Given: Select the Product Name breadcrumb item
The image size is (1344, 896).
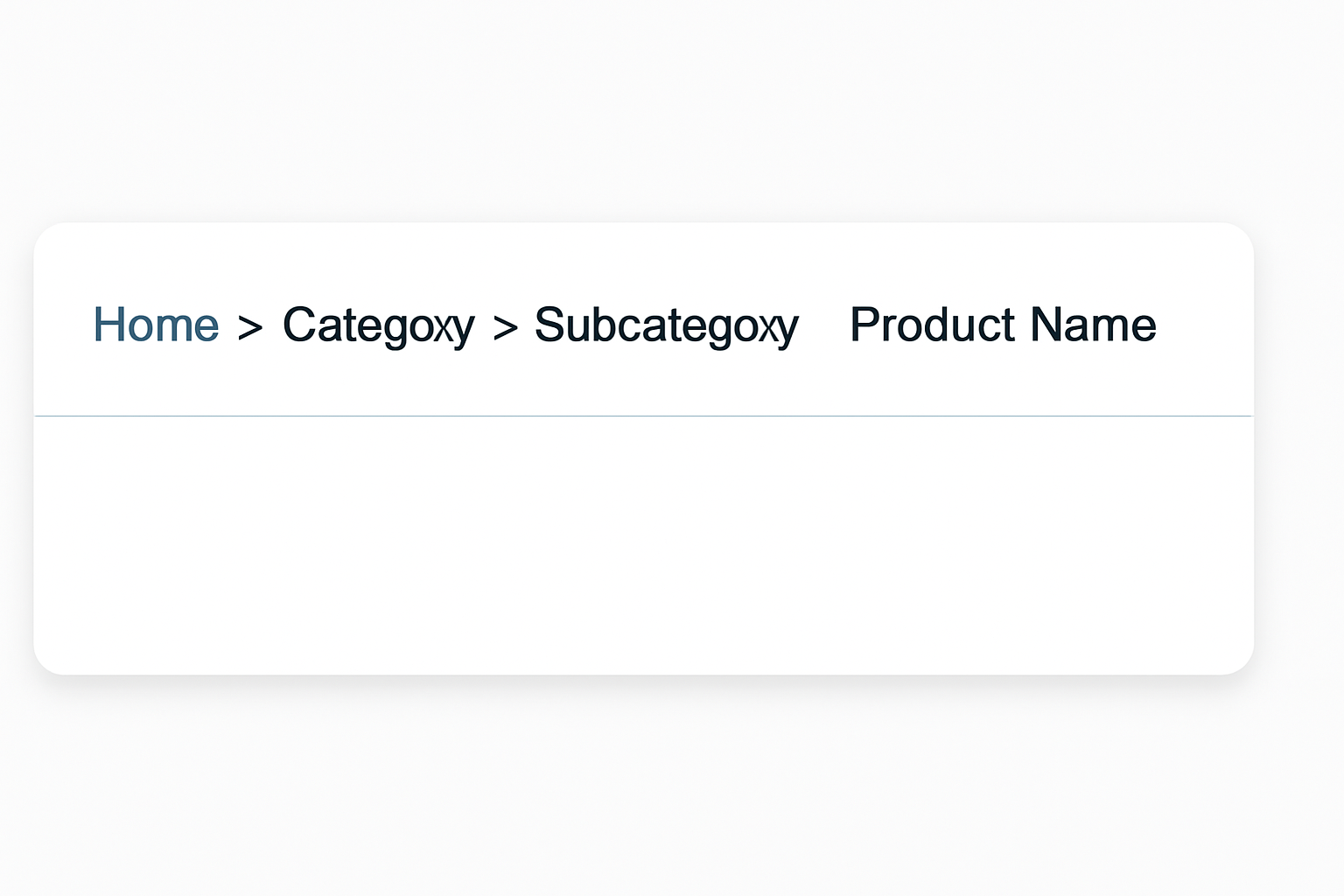Looking at the screenshot, I should 1003,325.
